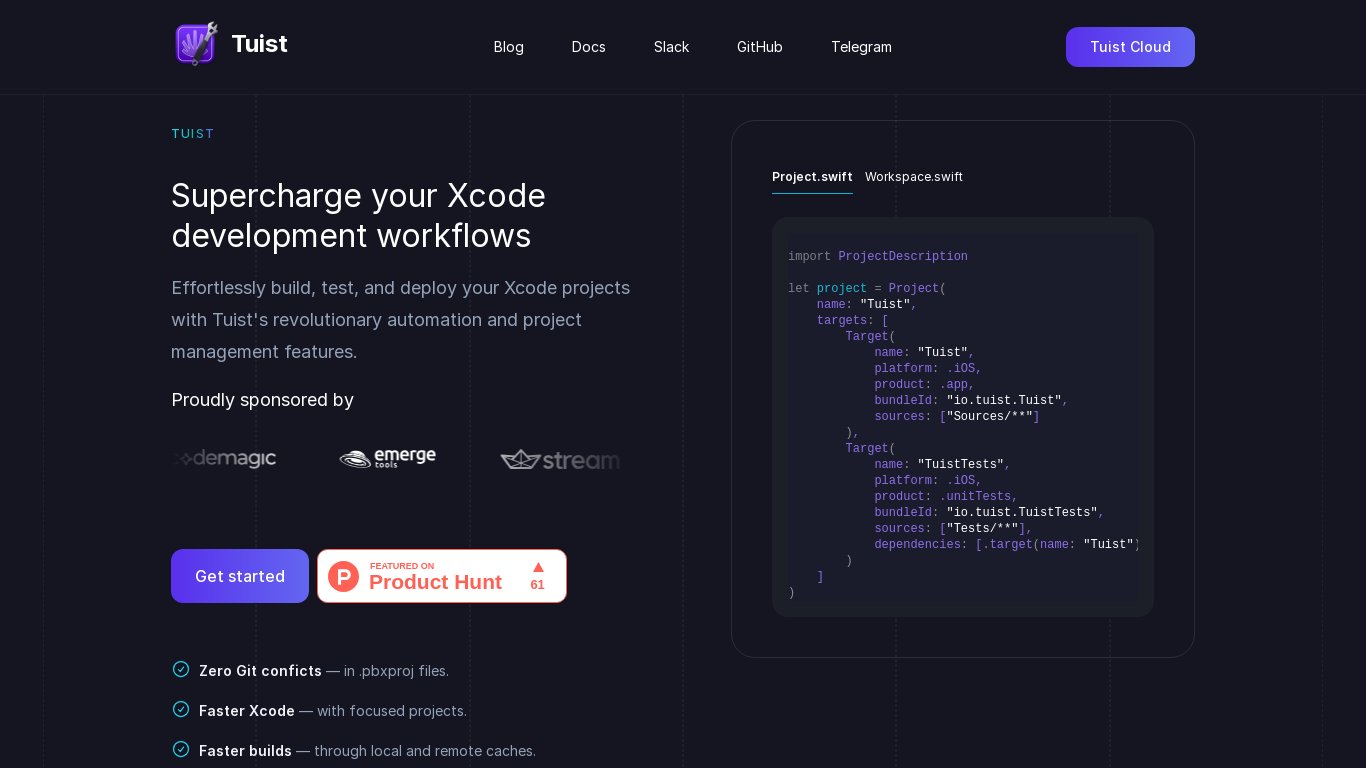Click the "Zero Git conficts" feature line

pos(311,671)
